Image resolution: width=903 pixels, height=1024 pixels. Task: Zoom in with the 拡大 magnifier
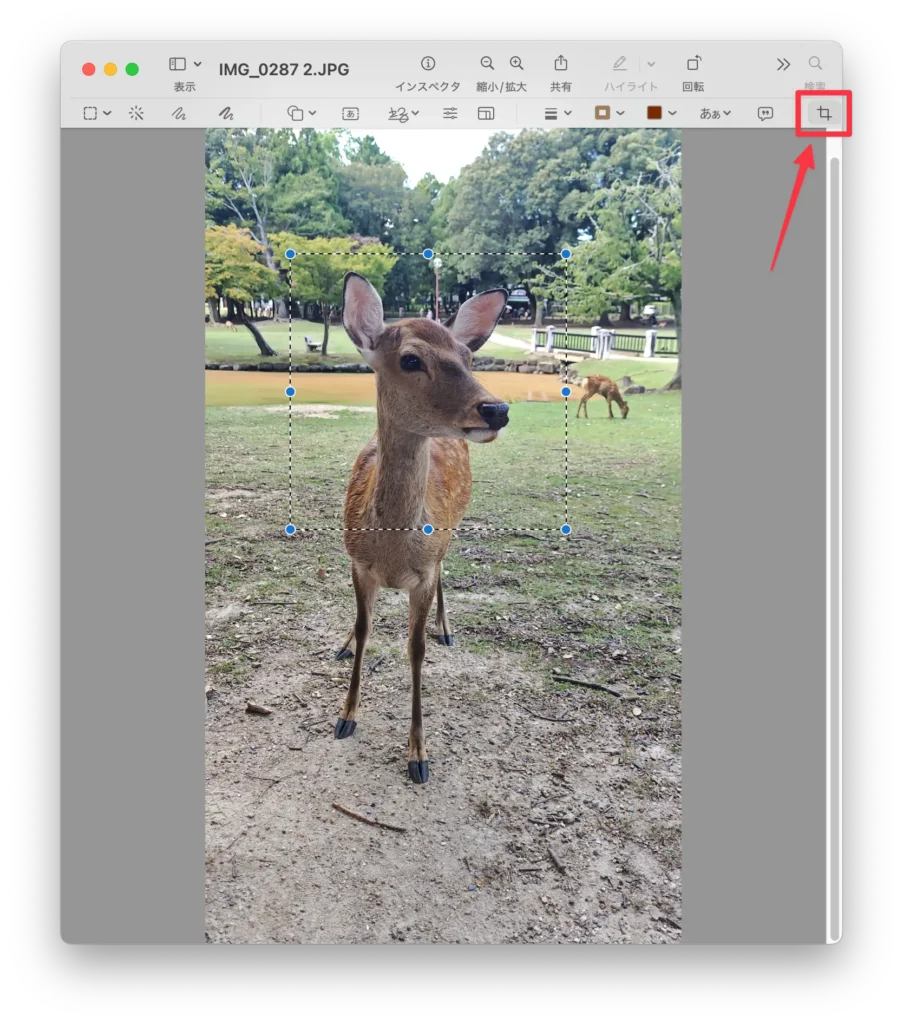click(x=514, y=62)
